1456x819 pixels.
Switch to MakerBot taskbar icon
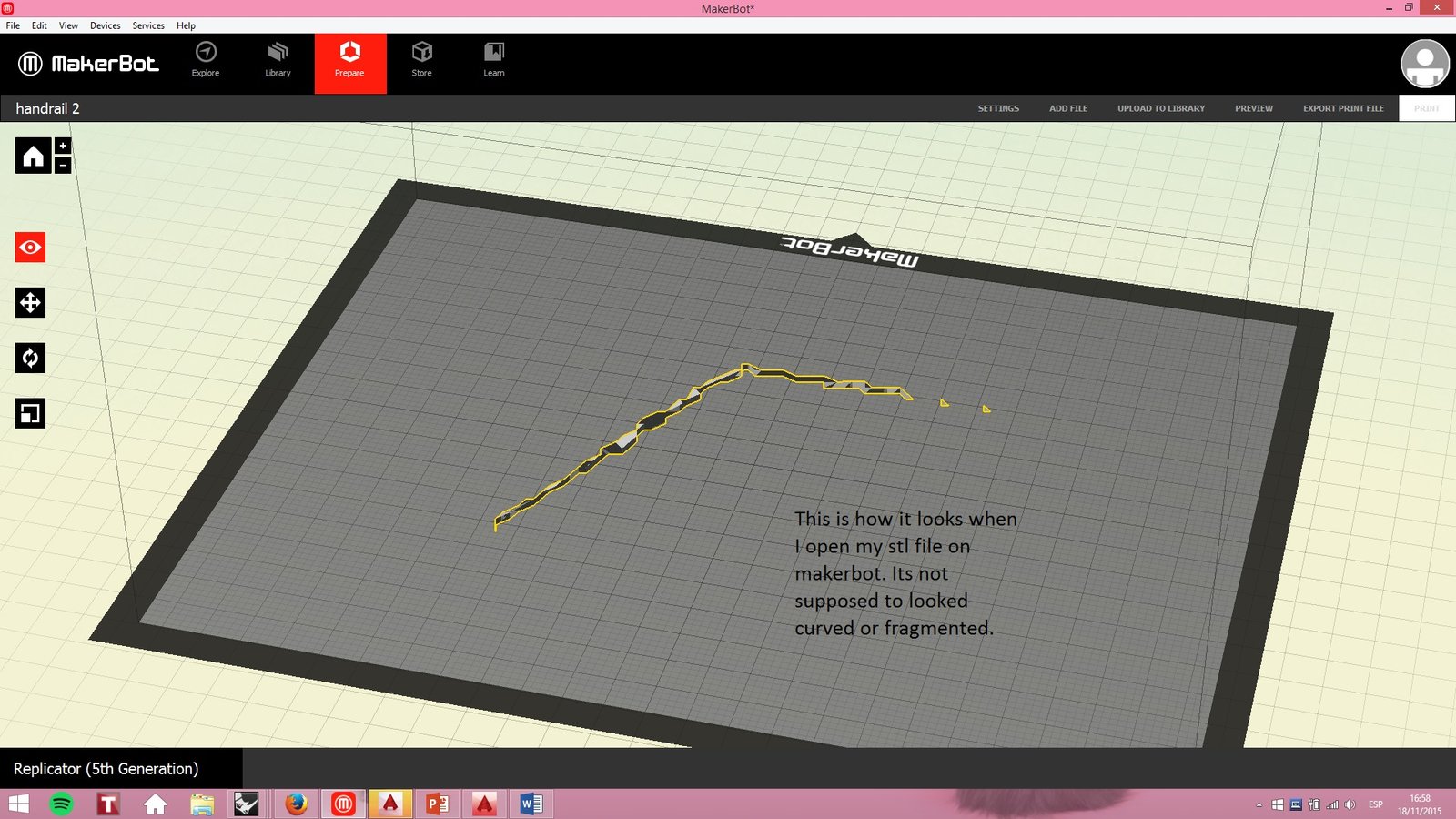(343, 804)
